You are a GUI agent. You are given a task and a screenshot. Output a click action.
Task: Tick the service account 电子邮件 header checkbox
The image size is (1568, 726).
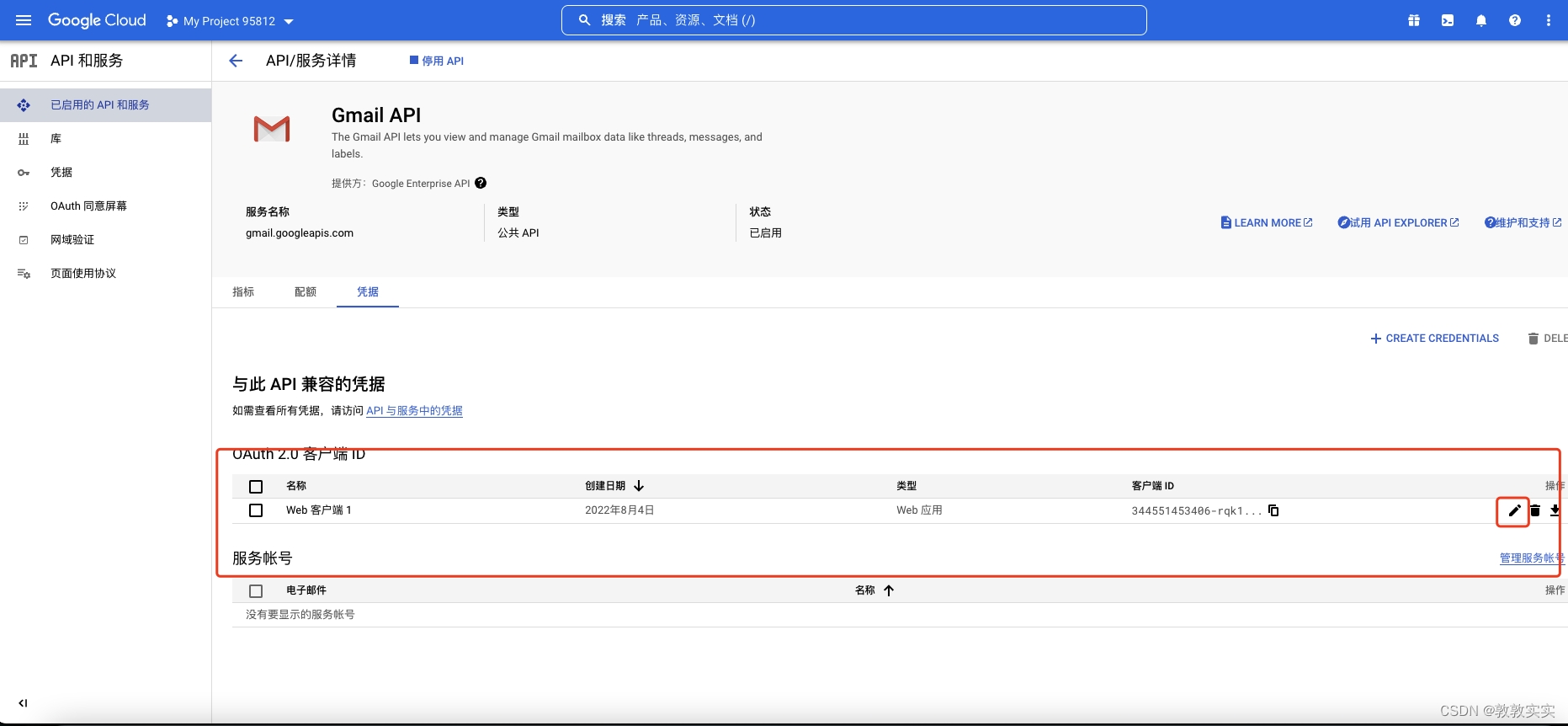[256, 590]
